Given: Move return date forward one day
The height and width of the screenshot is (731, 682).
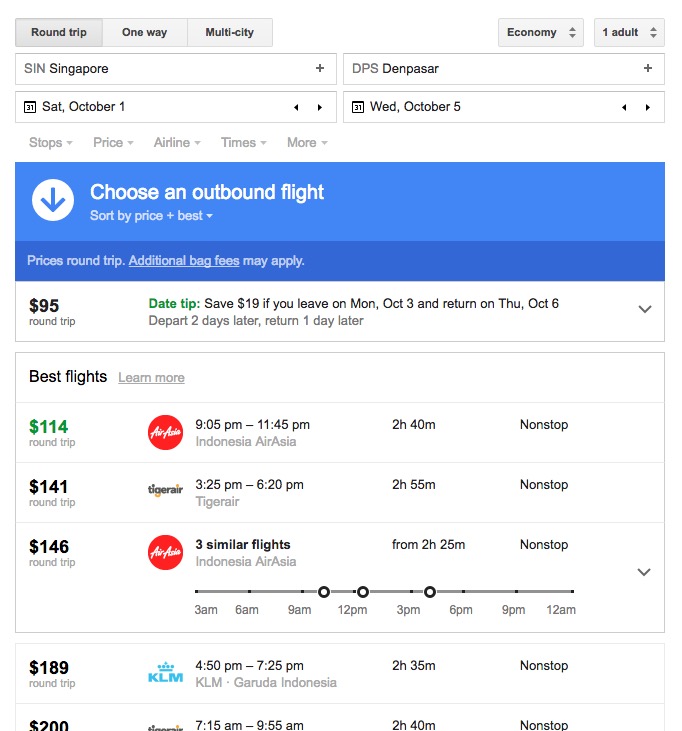Looking at the screenshot, I should tap(648, 107).
